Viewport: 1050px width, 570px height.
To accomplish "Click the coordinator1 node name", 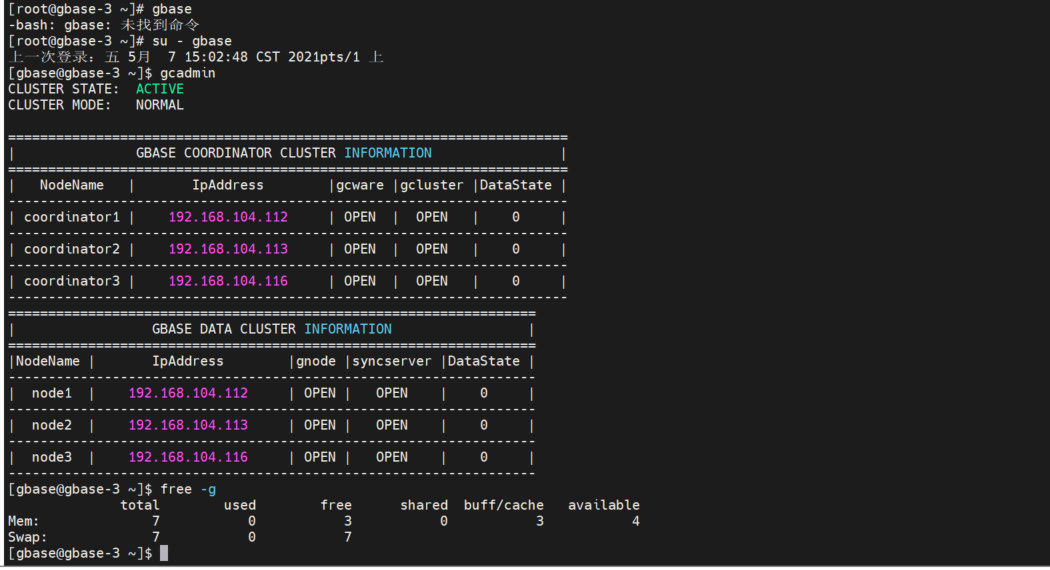I will (72, 217).
